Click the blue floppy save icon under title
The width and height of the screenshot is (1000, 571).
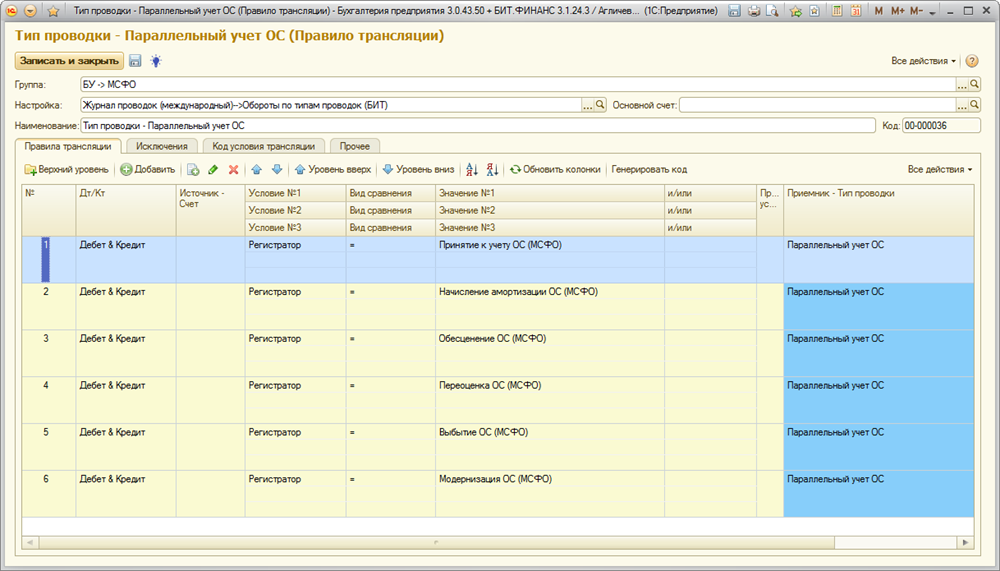click(136, 61)
